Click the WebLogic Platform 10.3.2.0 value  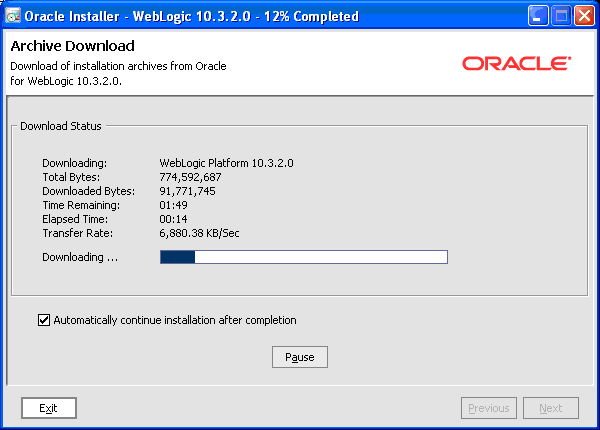tap(227, 163)
